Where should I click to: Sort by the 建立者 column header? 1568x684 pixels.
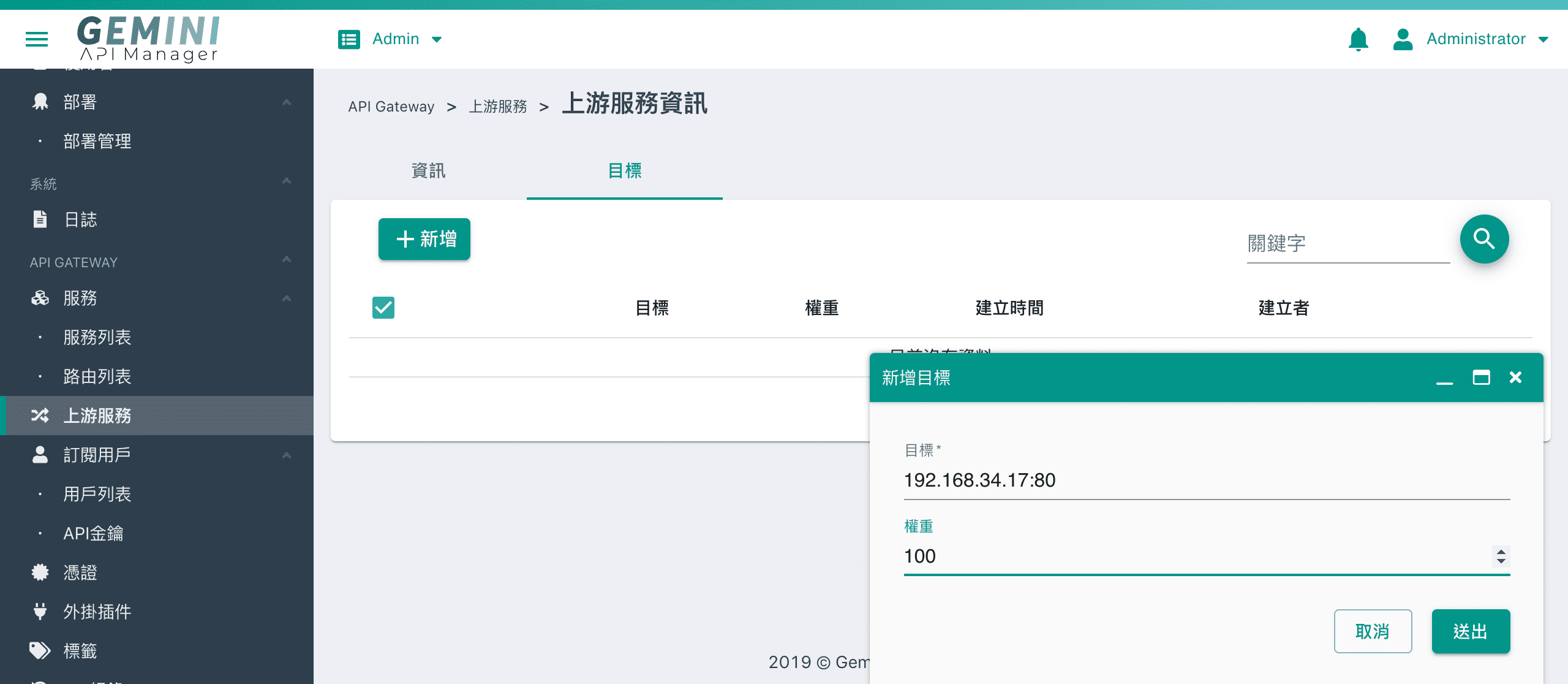[x=1284, y=308]
